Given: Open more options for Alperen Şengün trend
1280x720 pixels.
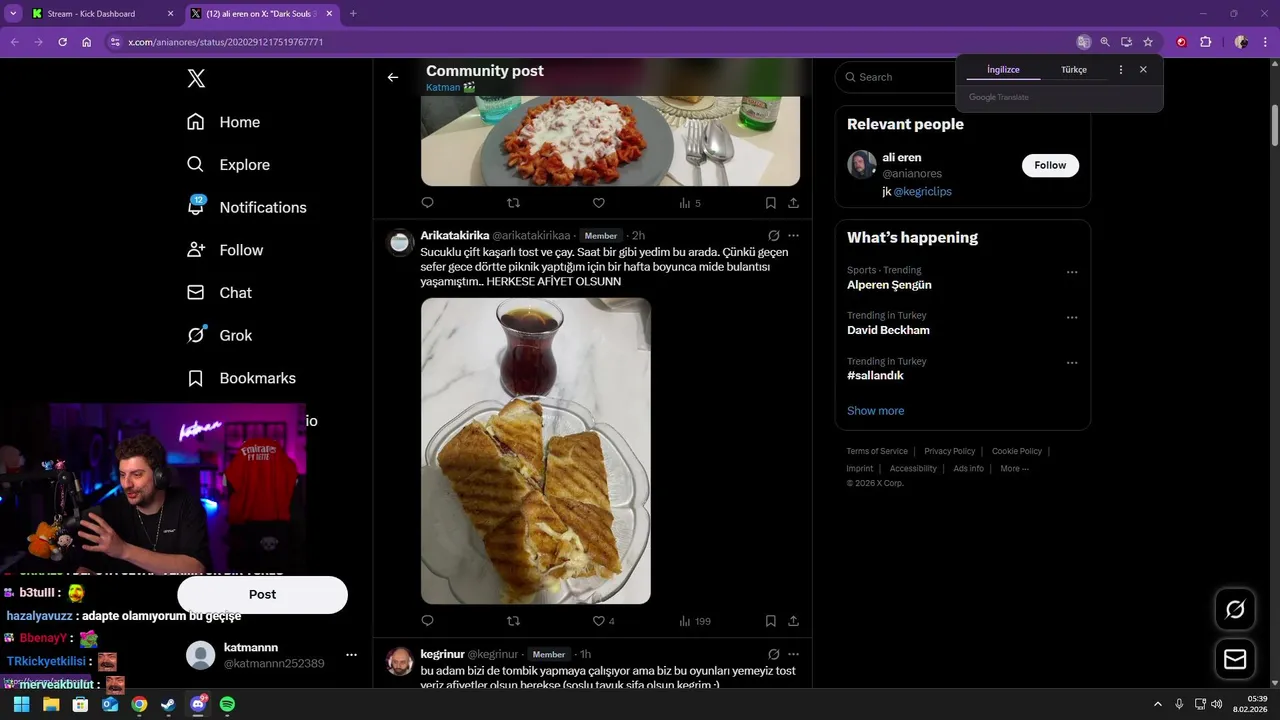Looking at the screenshot, I should click(1072, 272).
